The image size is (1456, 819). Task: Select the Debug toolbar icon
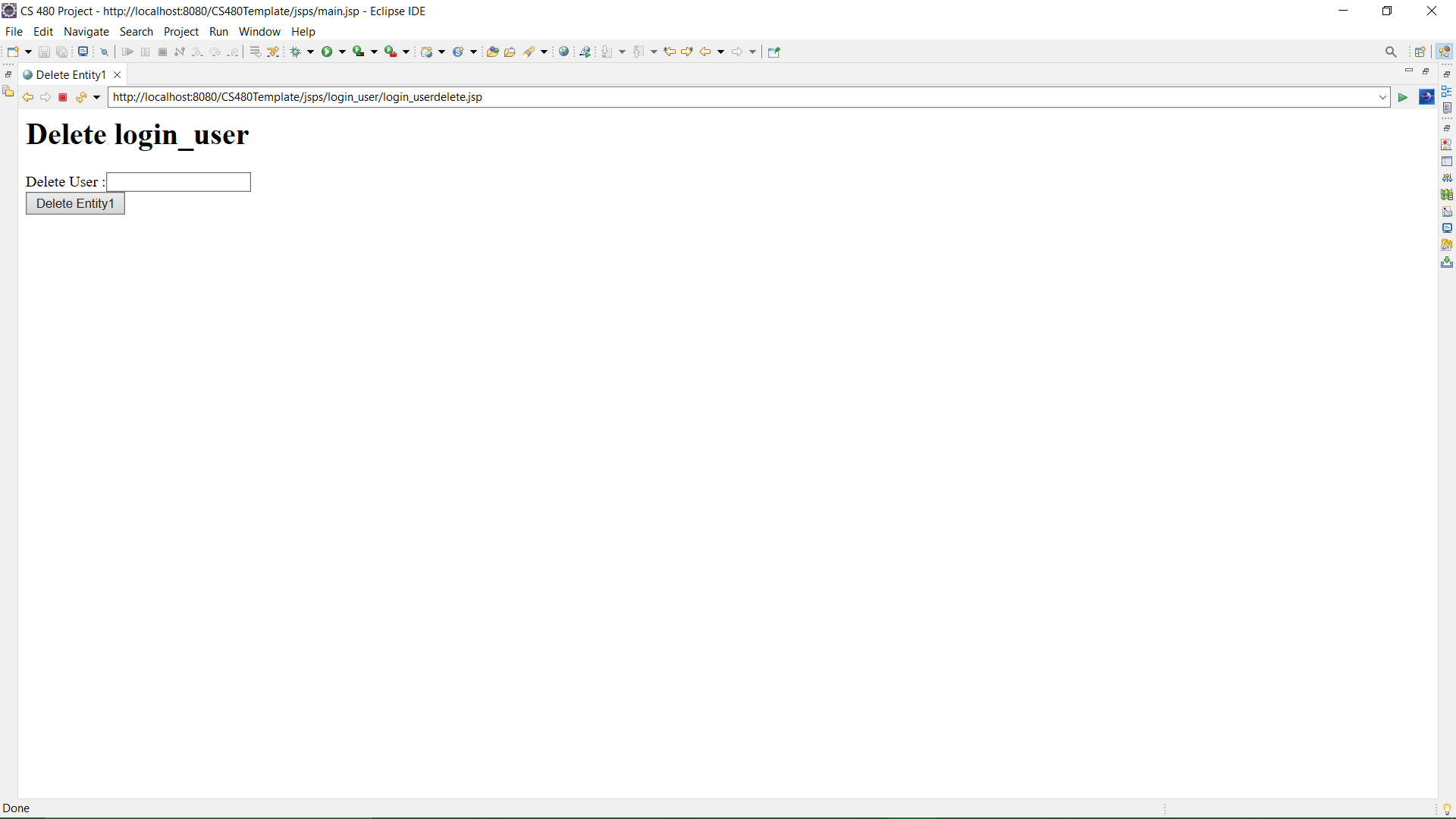pyautogui.click(x=297, y=52)
